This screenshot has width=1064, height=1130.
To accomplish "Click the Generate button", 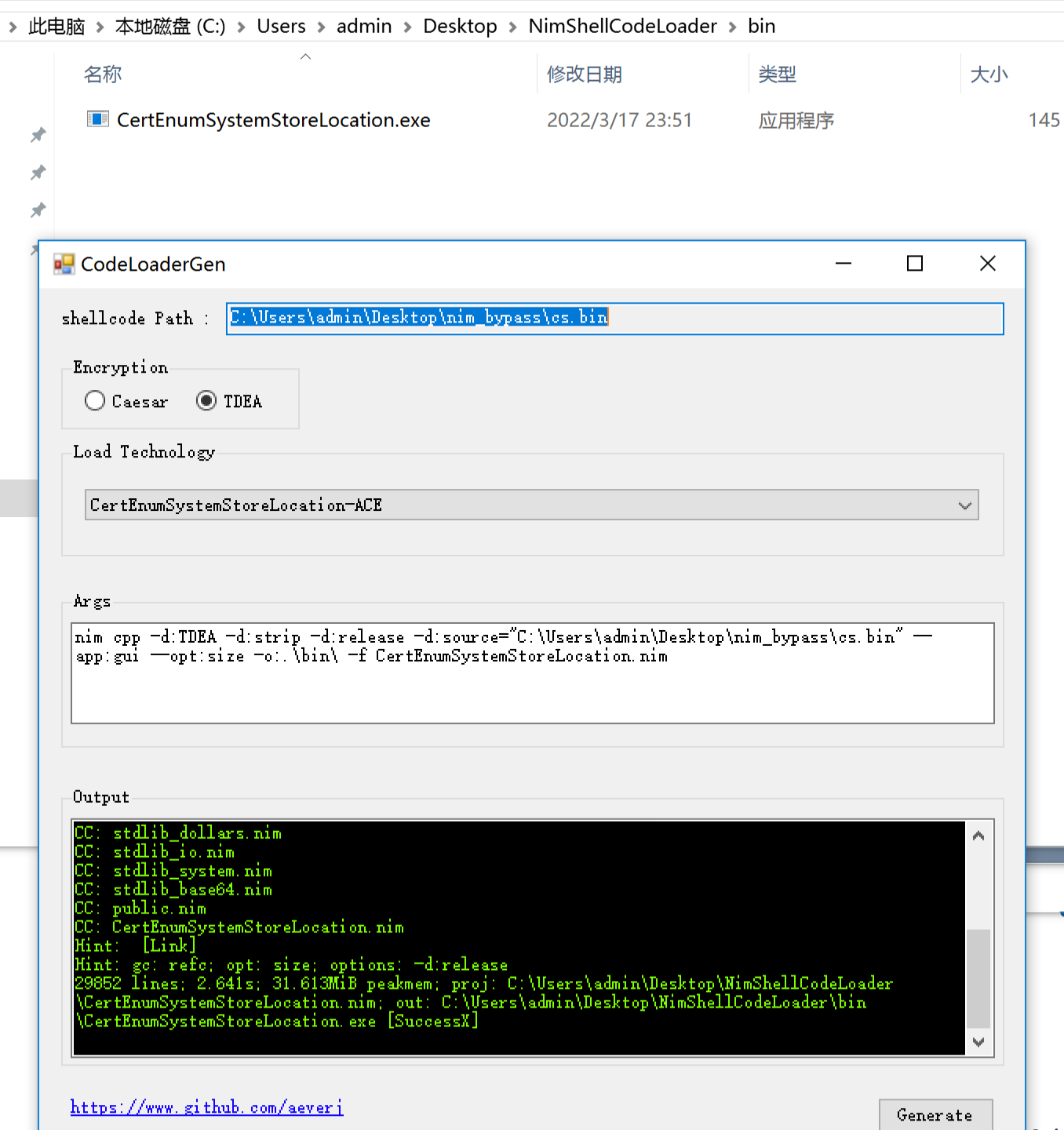I will [935, 1115].
